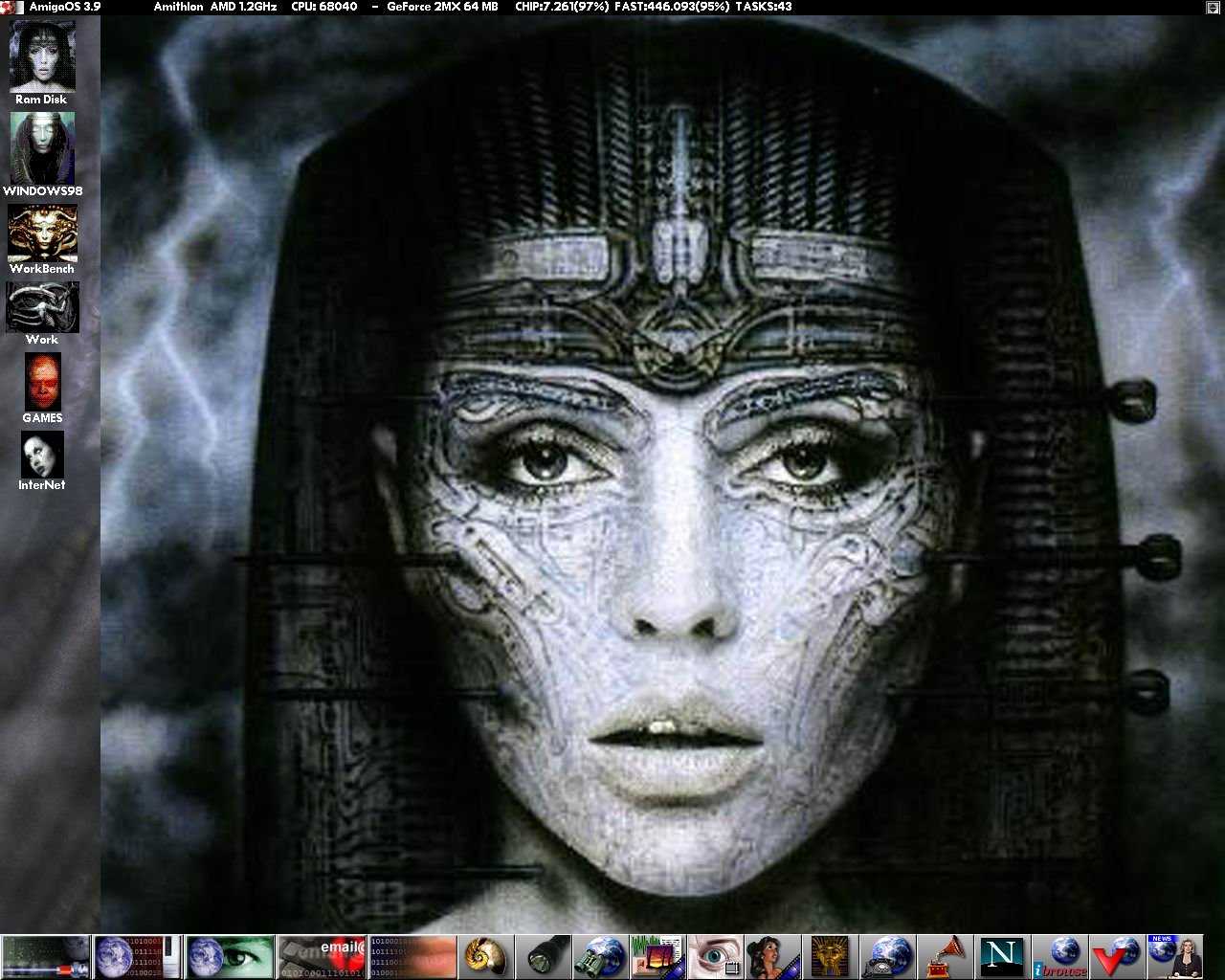1225x980 pixels.
Task: Open the NEWS anchor dock icon
Action: click(x=1174, y=956)
